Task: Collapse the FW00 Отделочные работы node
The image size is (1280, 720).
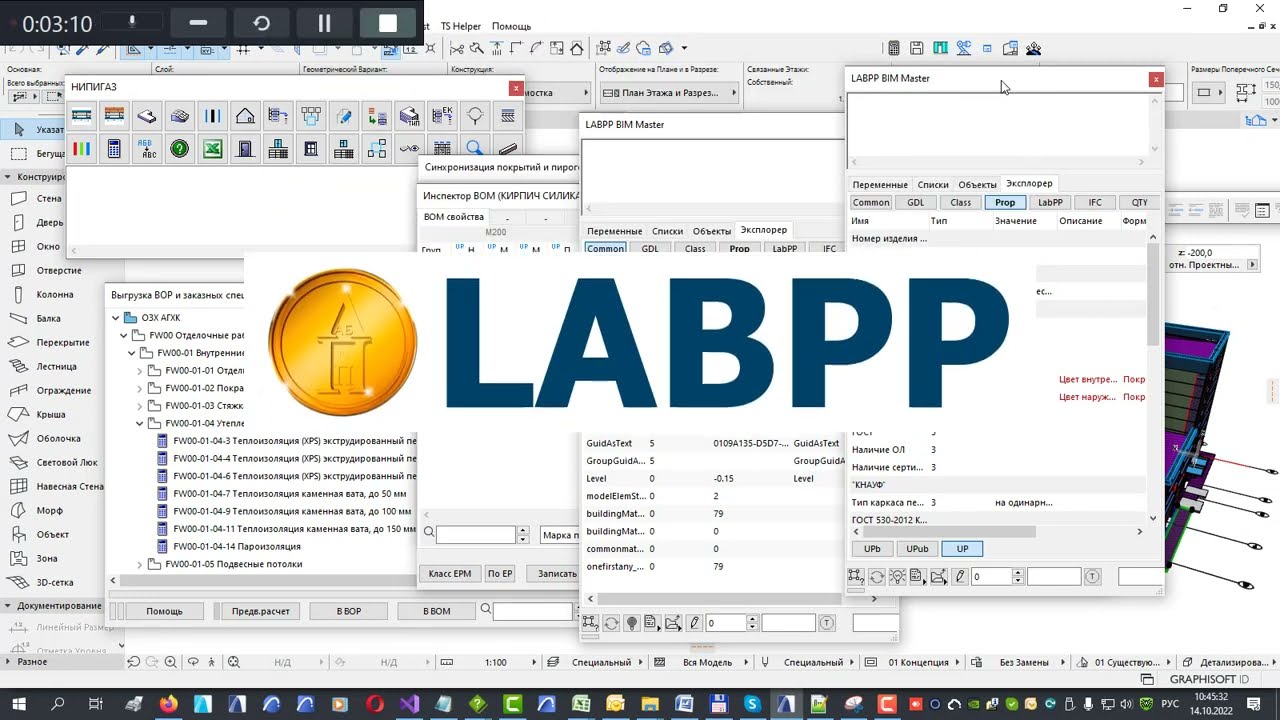Action: [124, 336]
